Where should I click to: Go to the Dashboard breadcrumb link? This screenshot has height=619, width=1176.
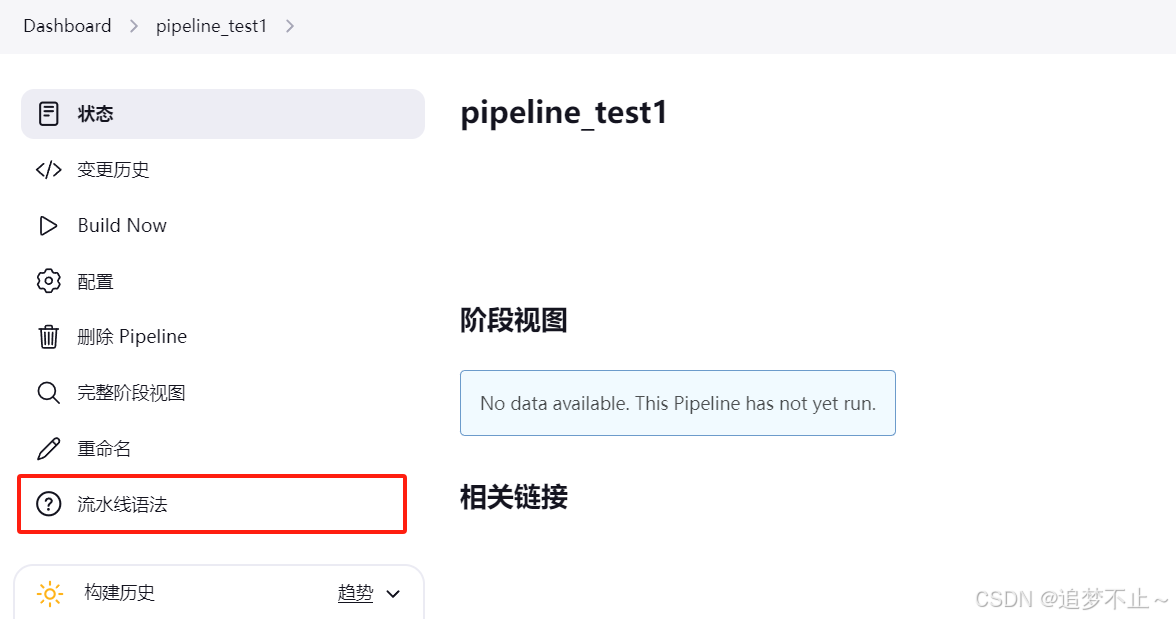tap(68, 26)
